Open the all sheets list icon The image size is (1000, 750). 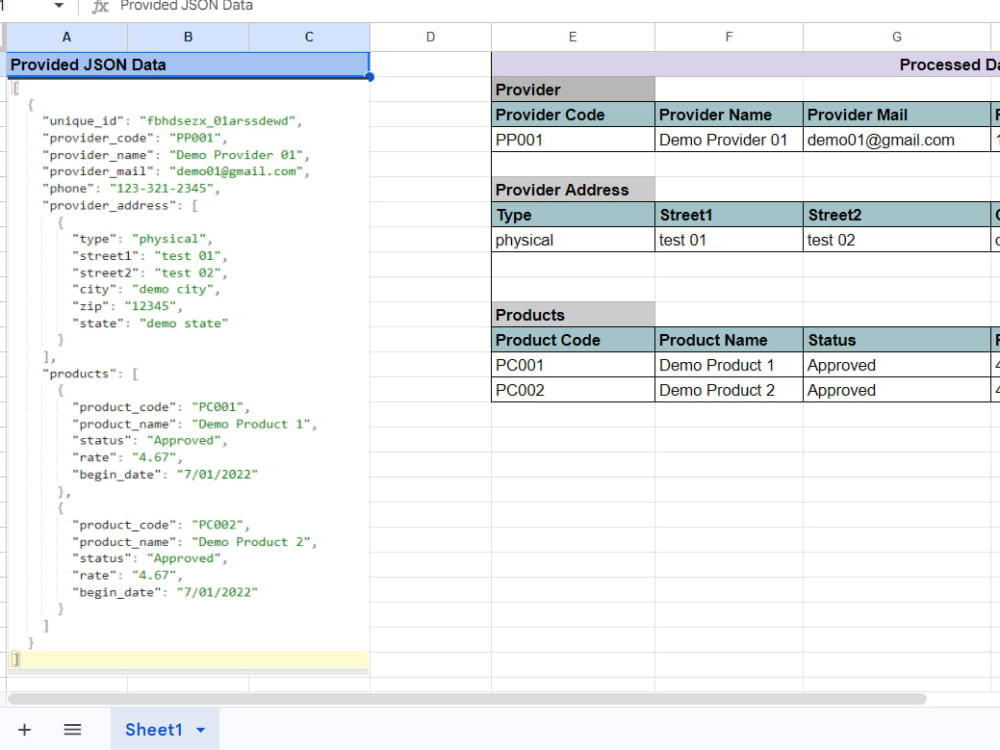tap(72, 730)
